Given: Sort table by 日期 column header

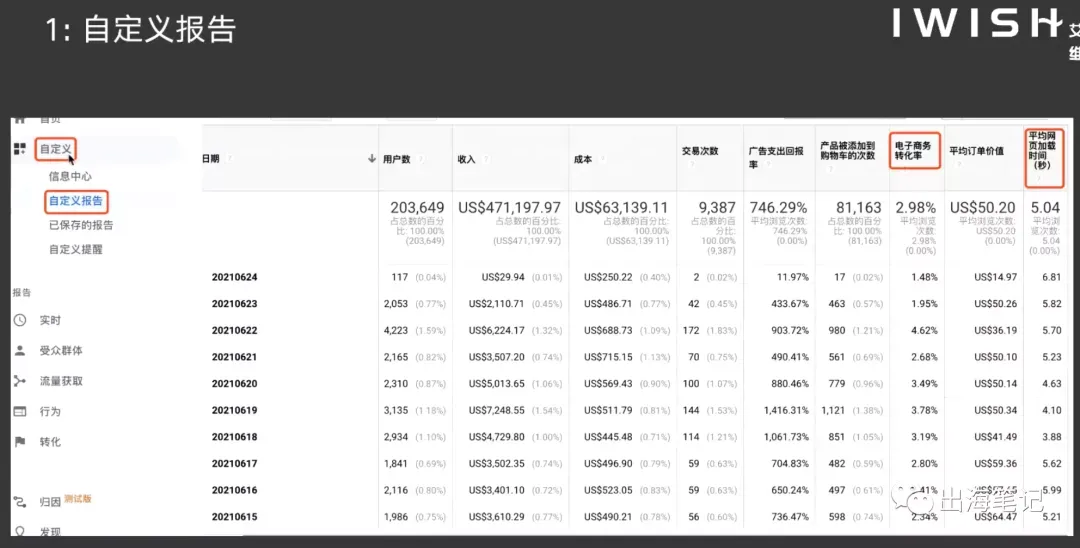Looking at the screenshot, I should pyautogui.click(x=211, y=159).
